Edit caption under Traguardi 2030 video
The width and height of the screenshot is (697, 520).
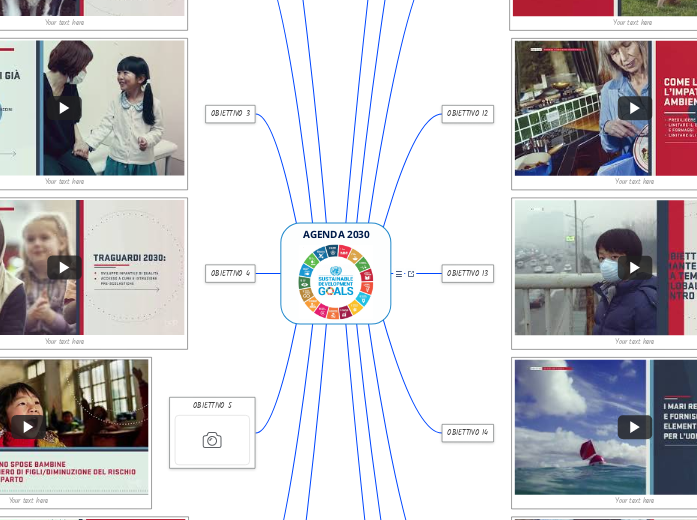pos(64,341)
